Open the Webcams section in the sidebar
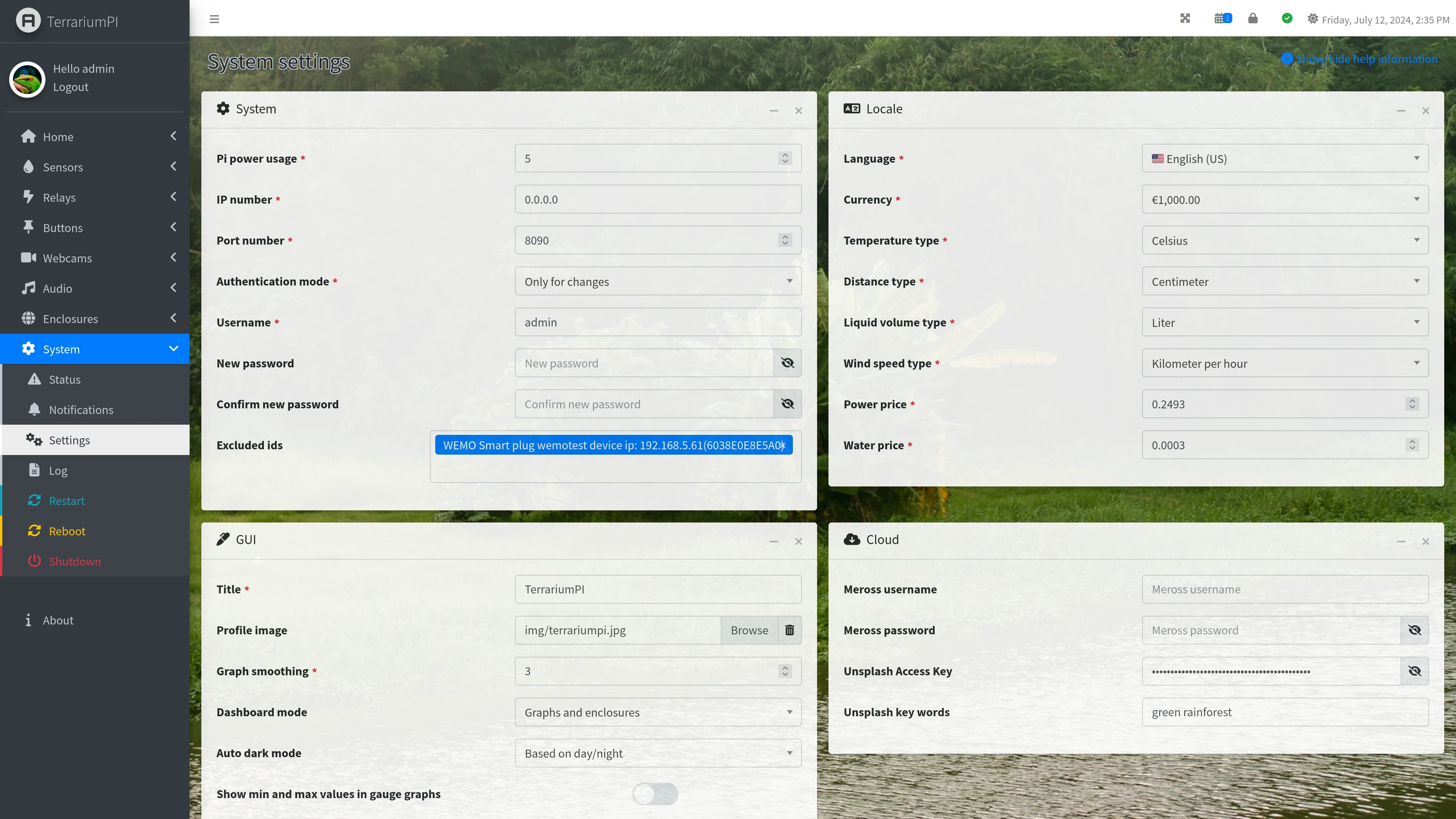This screenshot has width=1456, height=819. click(x=67, y=258)
